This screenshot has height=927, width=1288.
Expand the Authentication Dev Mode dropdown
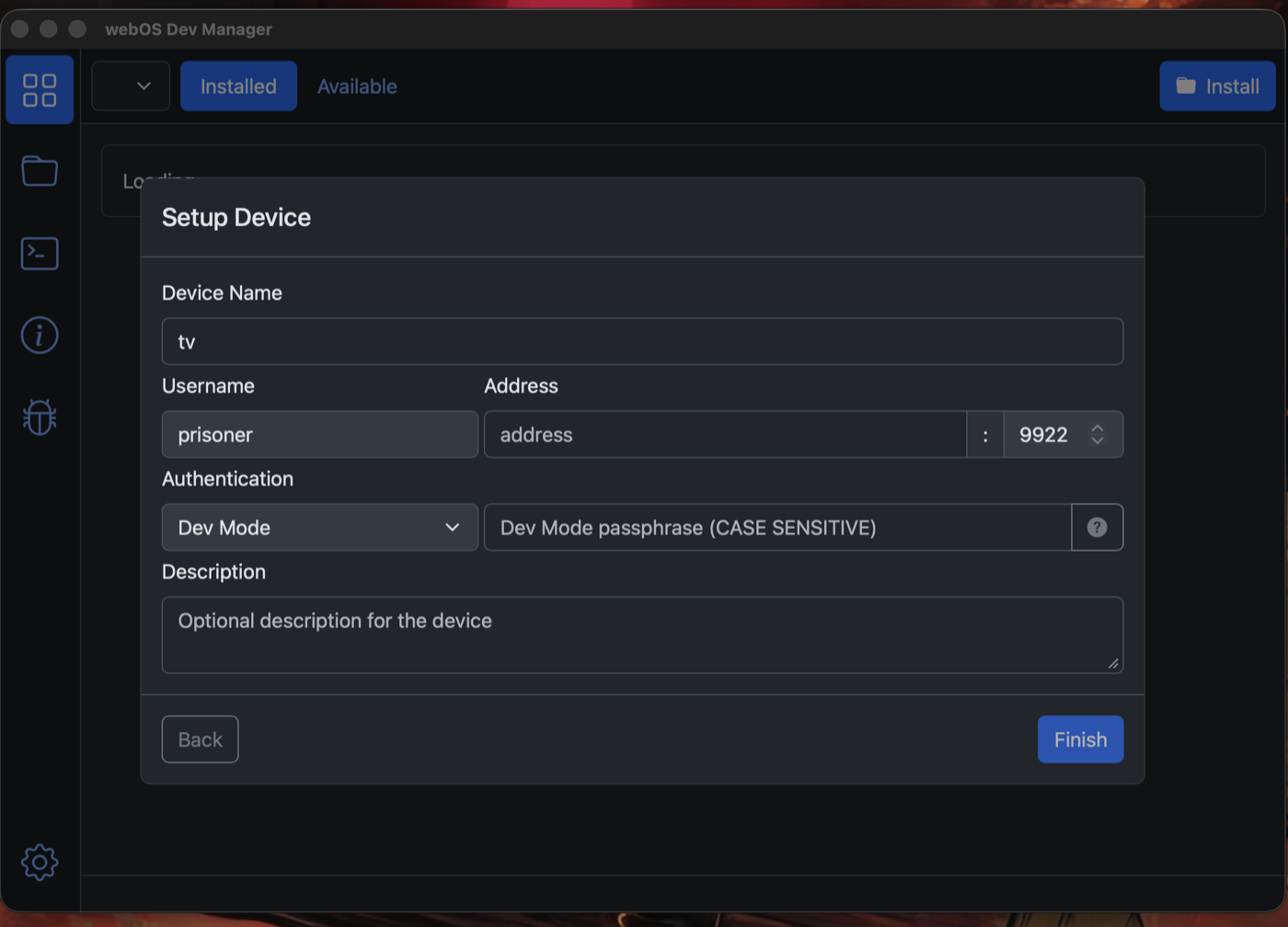(320, 527)
